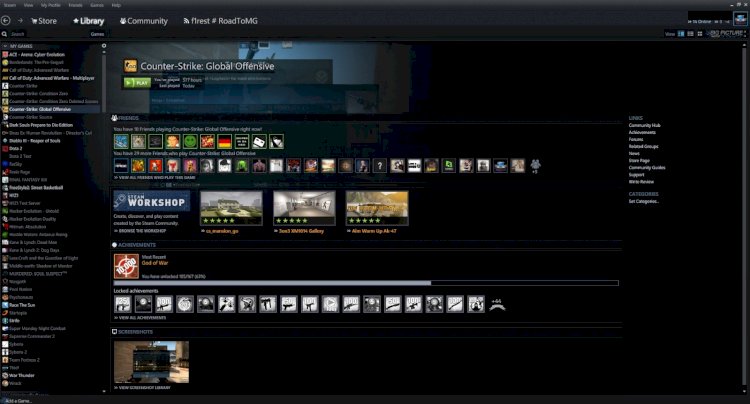Click the German flag friend avatar
The image size is (750, 404).
tap(224, 142)
